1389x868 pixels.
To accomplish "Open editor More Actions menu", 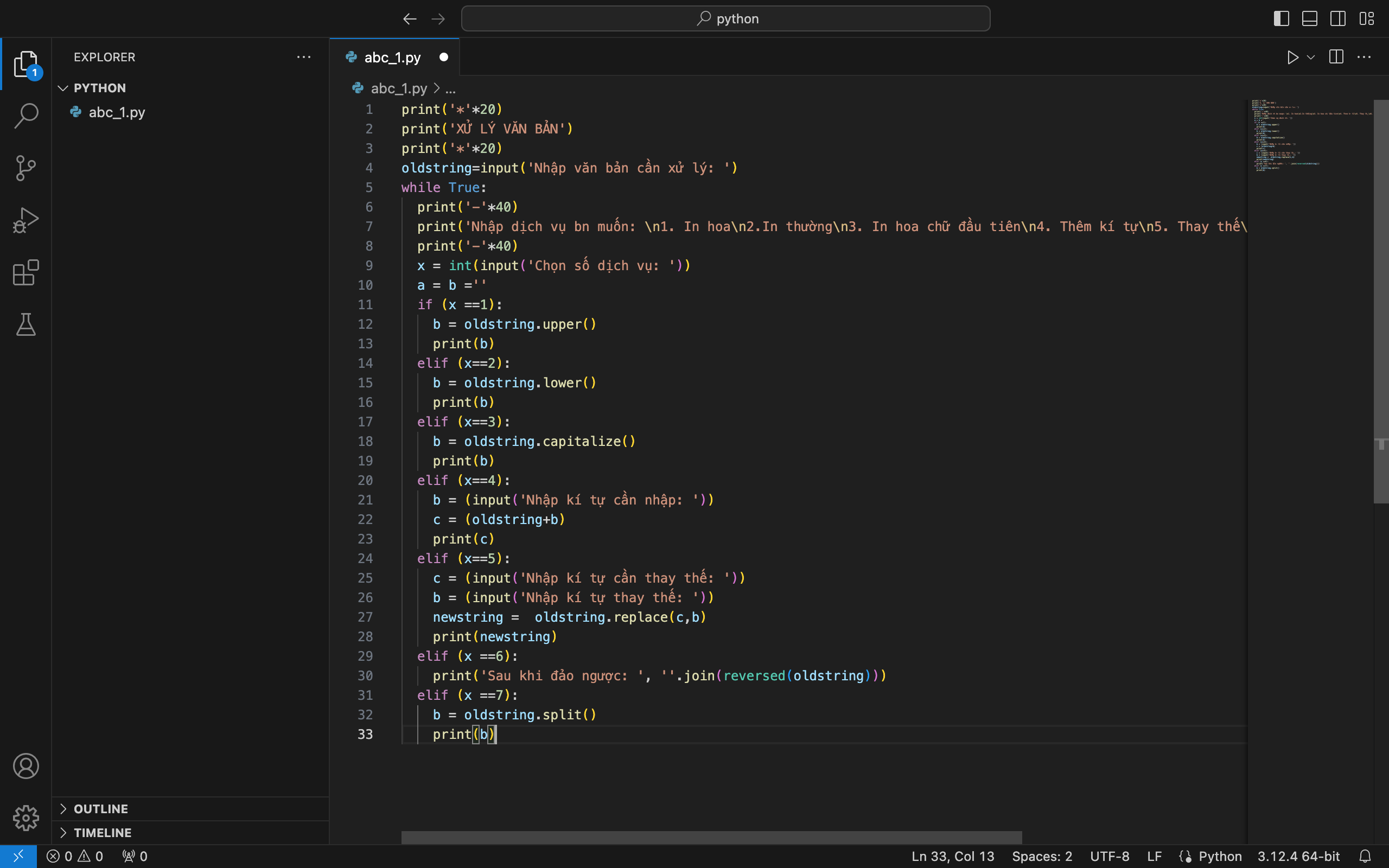I will [x=1365, y=58].
